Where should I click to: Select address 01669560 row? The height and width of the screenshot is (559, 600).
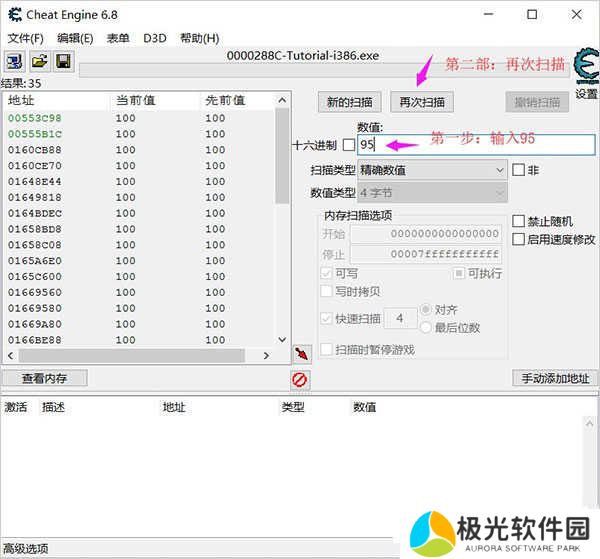[139, 292]
